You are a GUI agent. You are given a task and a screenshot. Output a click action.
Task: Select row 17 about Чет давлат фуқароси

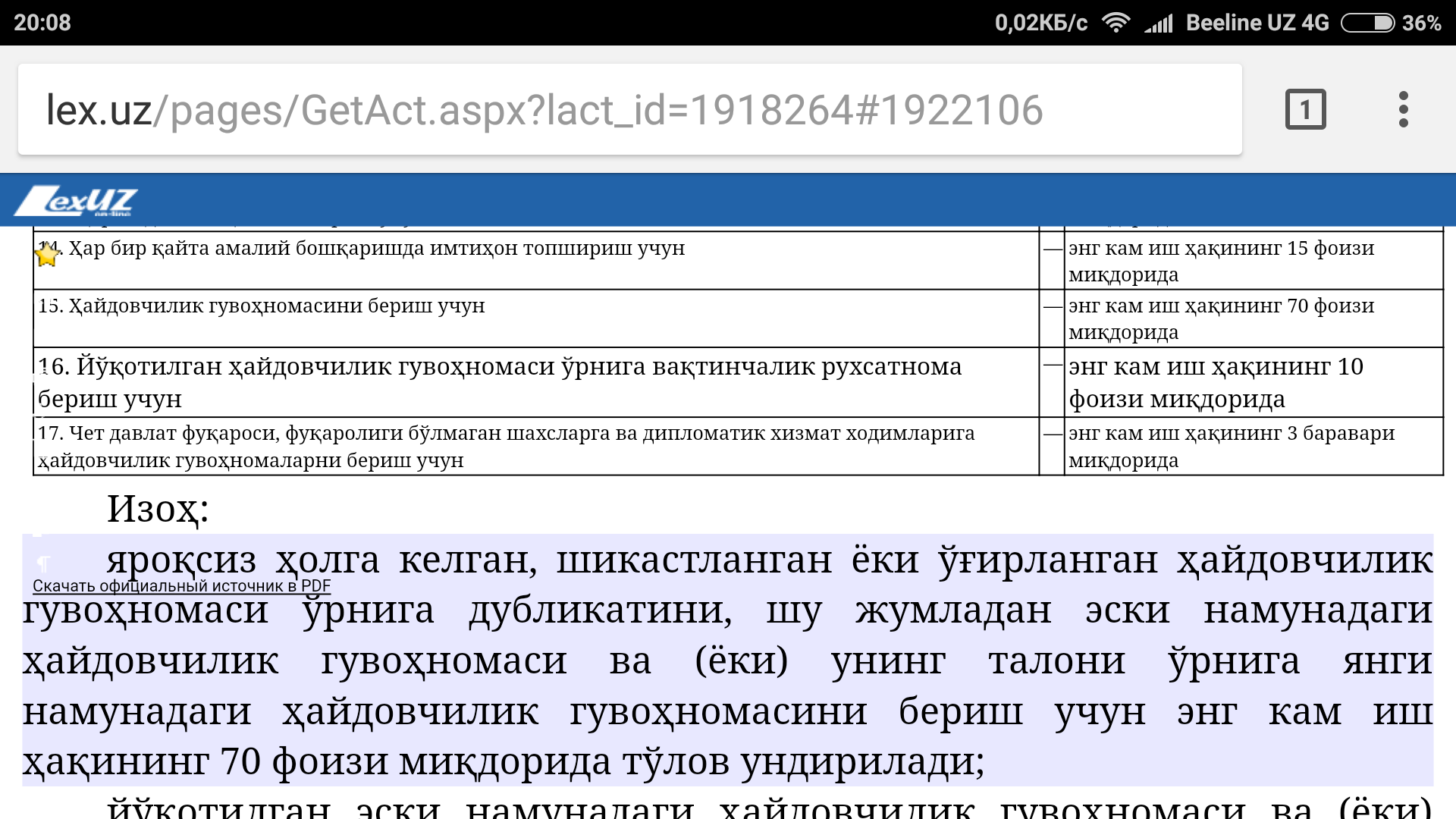tap(506, 446)
